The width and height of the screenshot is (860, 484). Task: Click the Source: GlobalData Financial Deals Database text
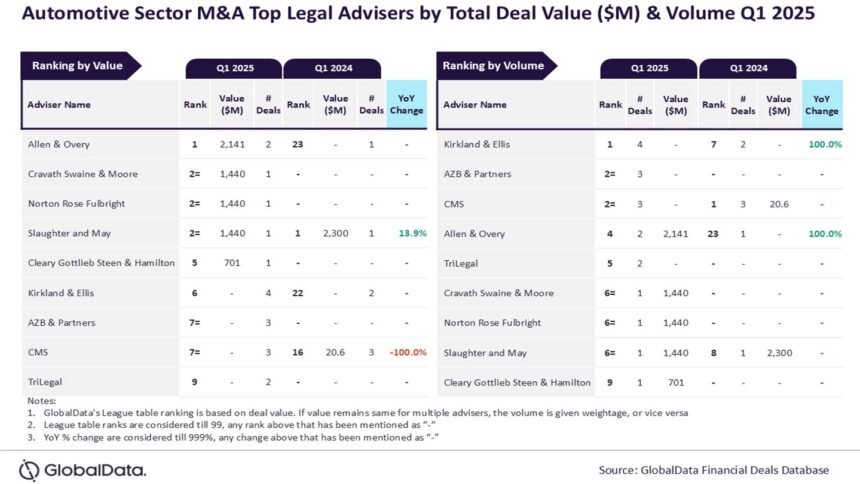(714, 470)
